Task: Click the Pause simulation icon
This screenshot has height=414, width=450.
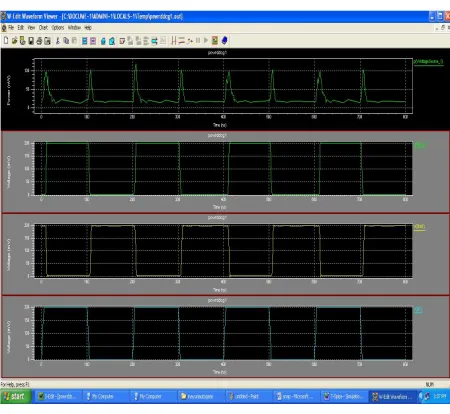Action: (x=198, y=41)
